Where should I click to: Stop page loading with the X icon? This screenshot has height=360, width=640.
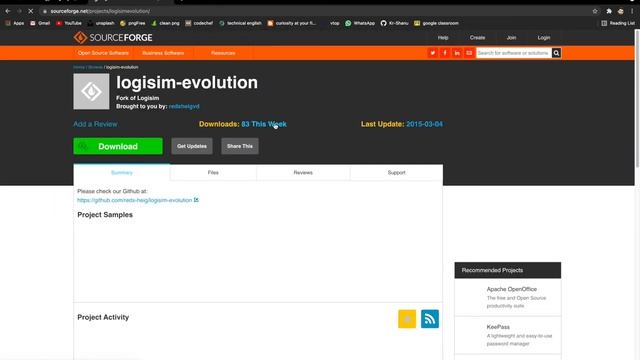(31, 11)
